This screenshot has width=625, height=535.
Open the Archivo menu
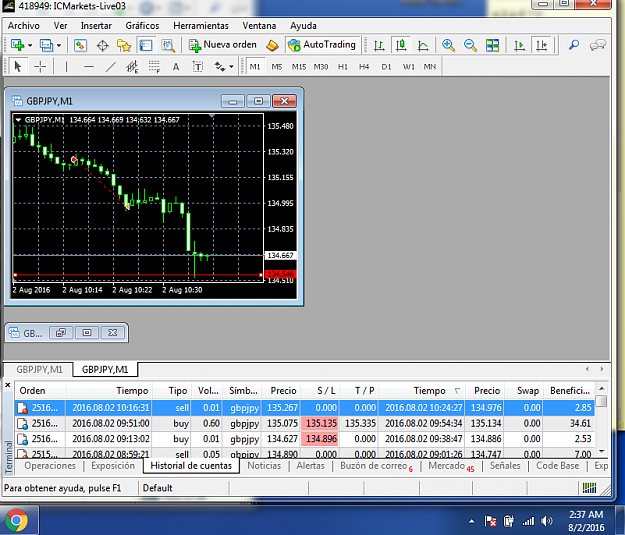[24, 26]
